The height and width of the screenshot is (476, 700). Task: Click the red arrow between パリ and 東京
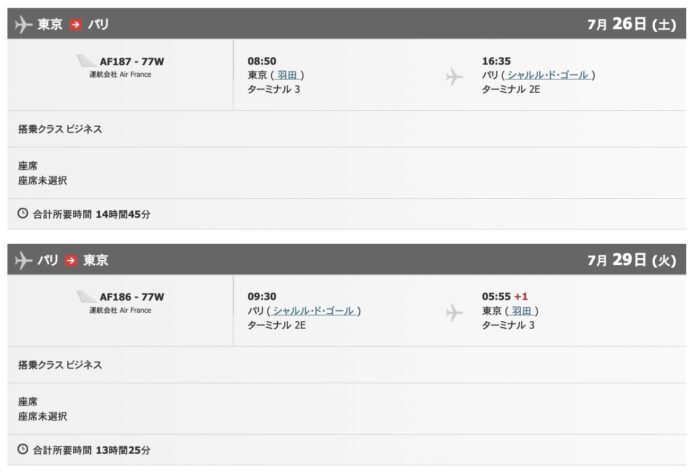(x=71, y=260)
